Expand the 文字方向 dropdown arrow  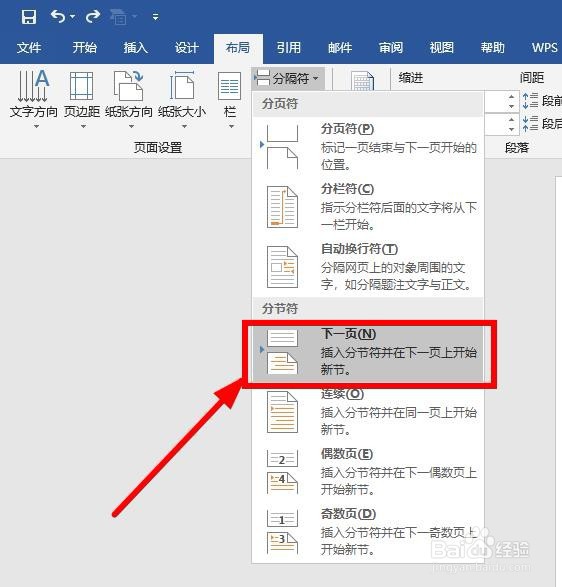click(36, 127)
